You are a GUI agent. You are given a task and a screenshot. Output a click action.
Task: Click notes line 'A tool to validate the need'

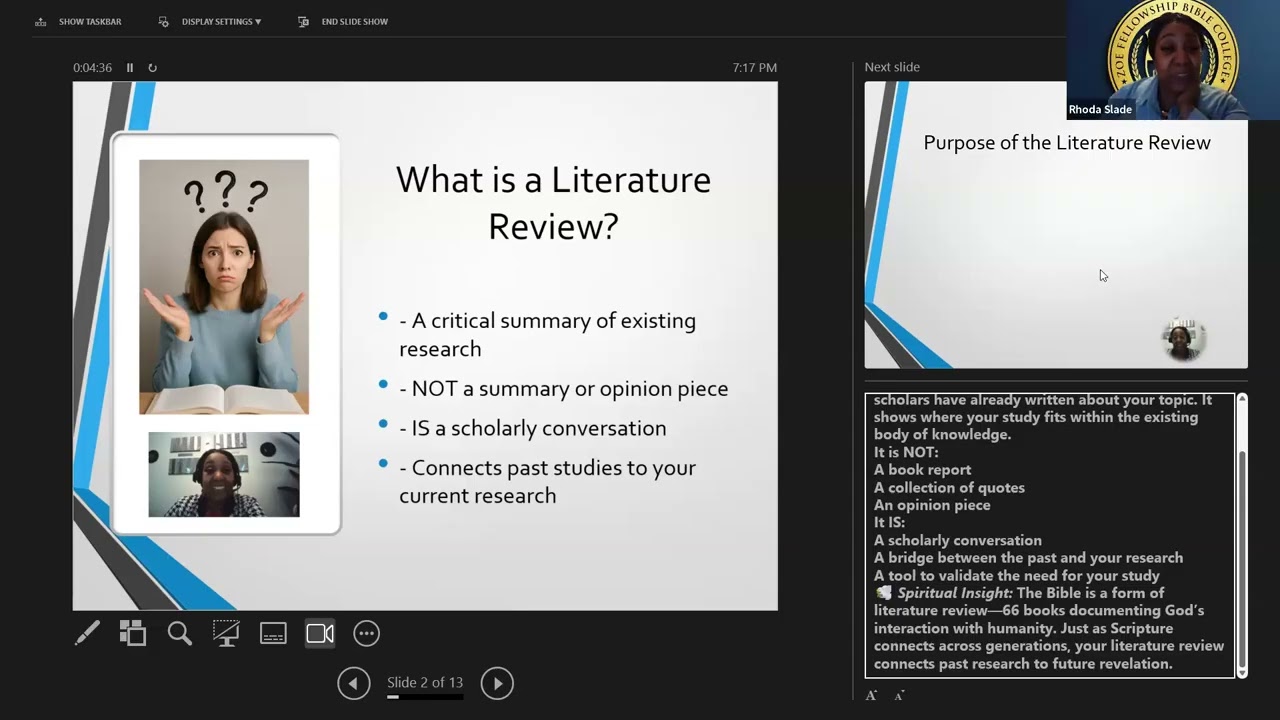coord(1017,576)
